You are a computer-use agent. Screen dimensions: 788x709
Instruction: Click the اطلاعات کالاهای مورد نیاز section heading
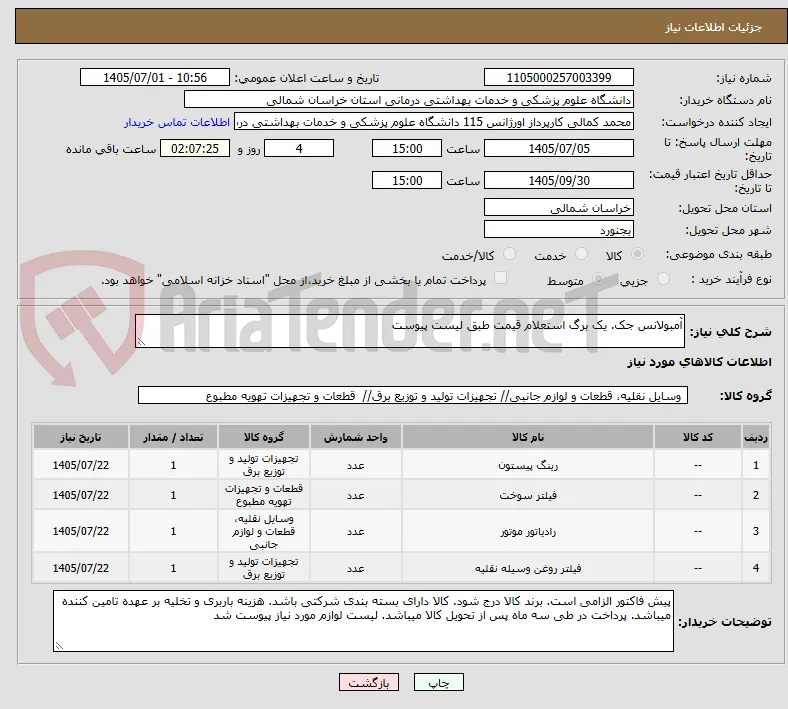click(699, 362)
